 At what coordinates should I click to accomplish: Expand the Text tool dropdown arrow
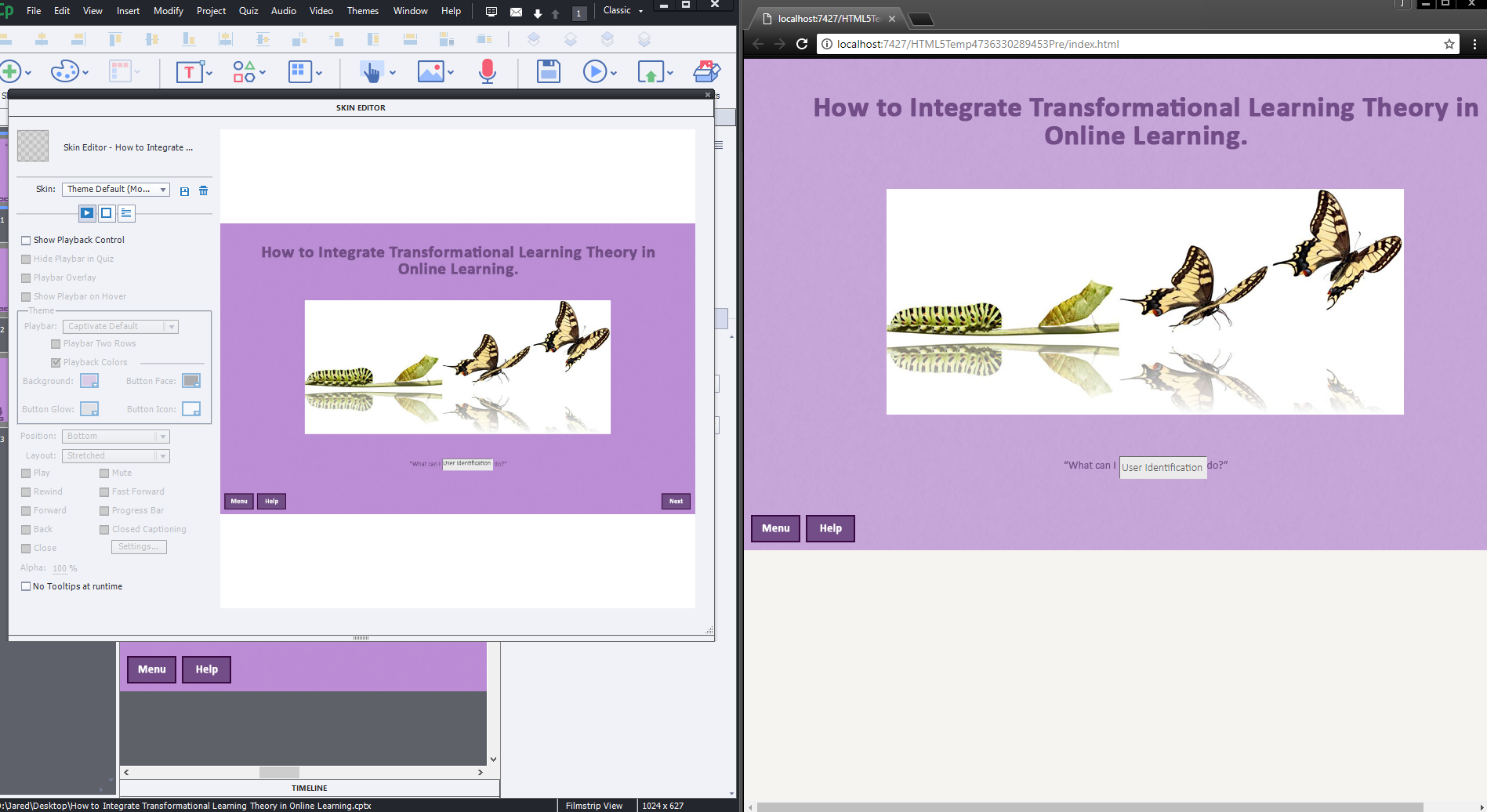click(209, 73)
